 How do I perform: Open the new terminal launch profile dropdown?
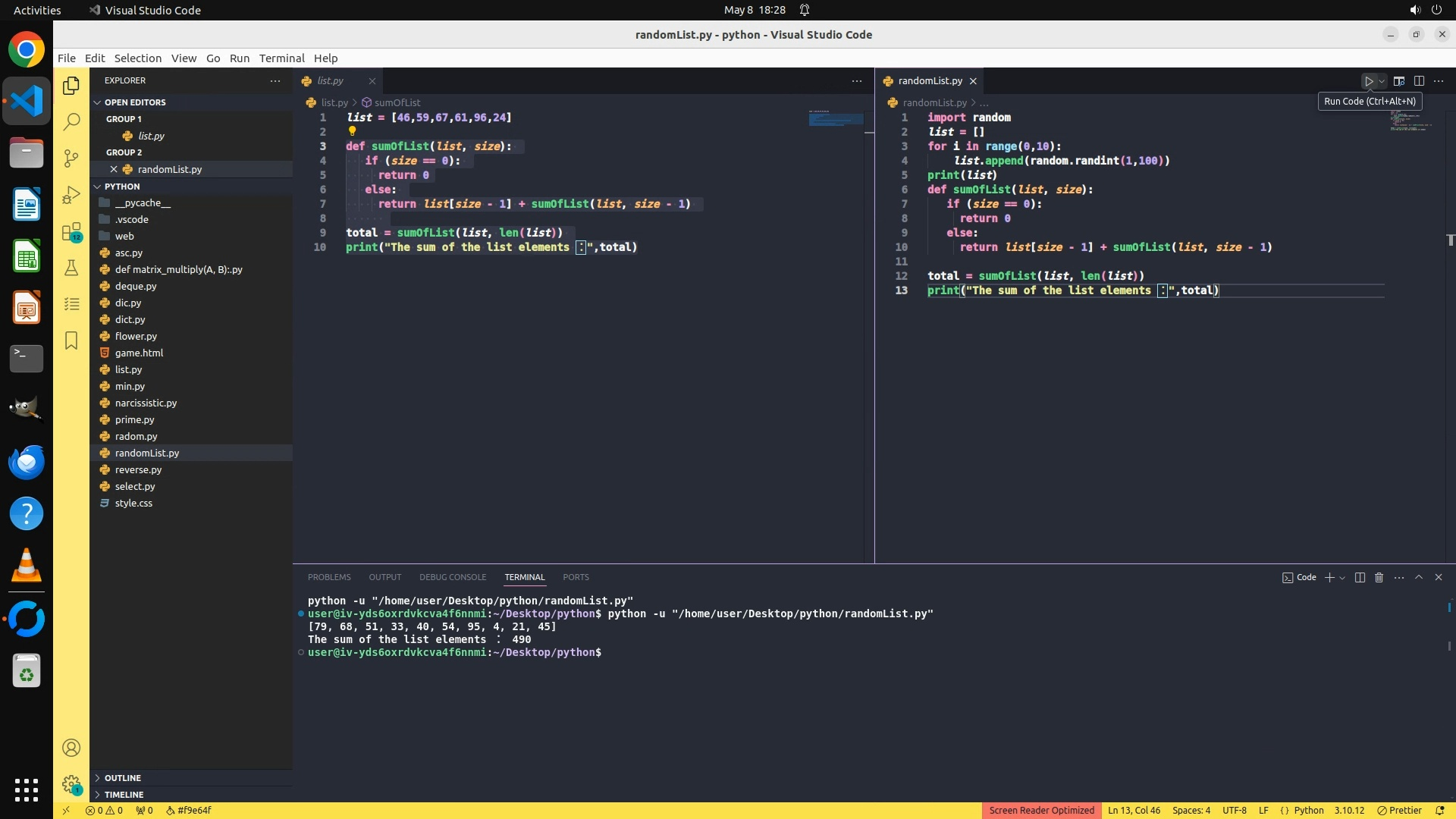[1343, 578]
